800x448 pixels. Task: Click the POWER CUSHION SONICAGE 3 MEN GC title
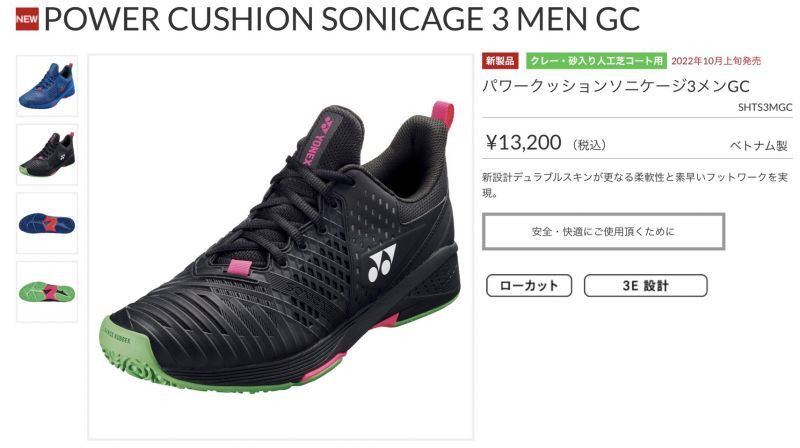click(x=342, y=18)
